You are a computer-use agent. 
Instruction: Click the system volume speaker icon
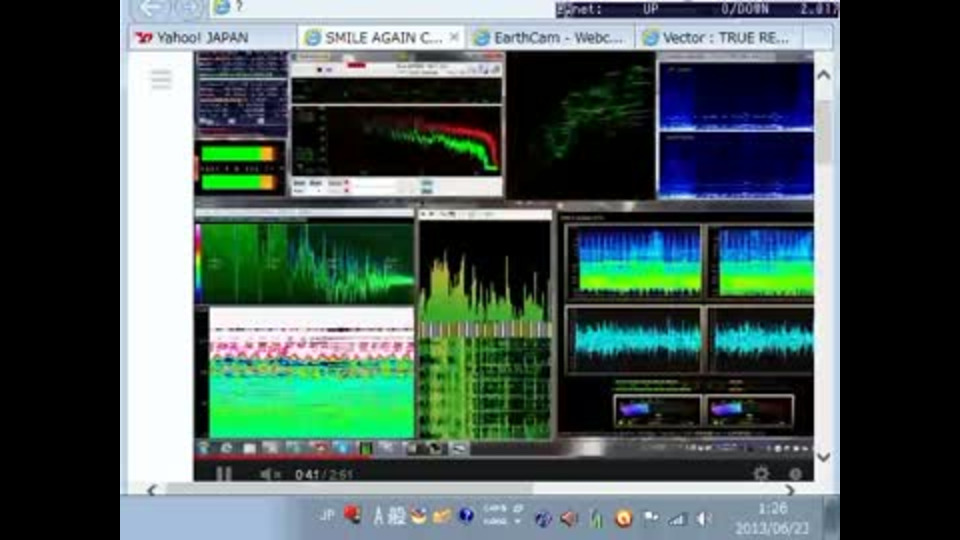(704, 518)
